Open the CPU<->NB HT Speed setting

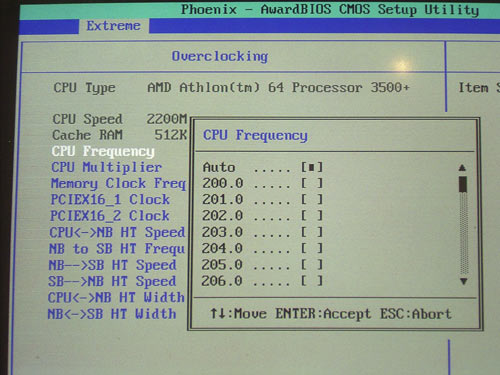117,232
